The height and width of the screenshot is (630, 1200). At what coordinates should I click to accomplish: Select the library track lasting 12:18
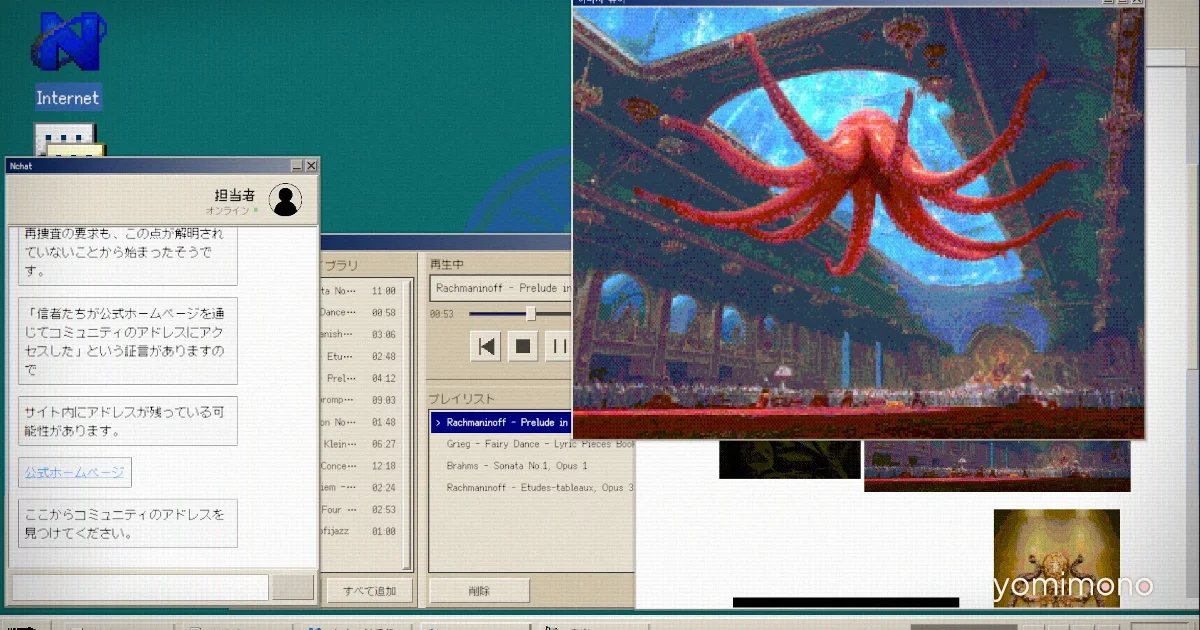coord(359,466)
